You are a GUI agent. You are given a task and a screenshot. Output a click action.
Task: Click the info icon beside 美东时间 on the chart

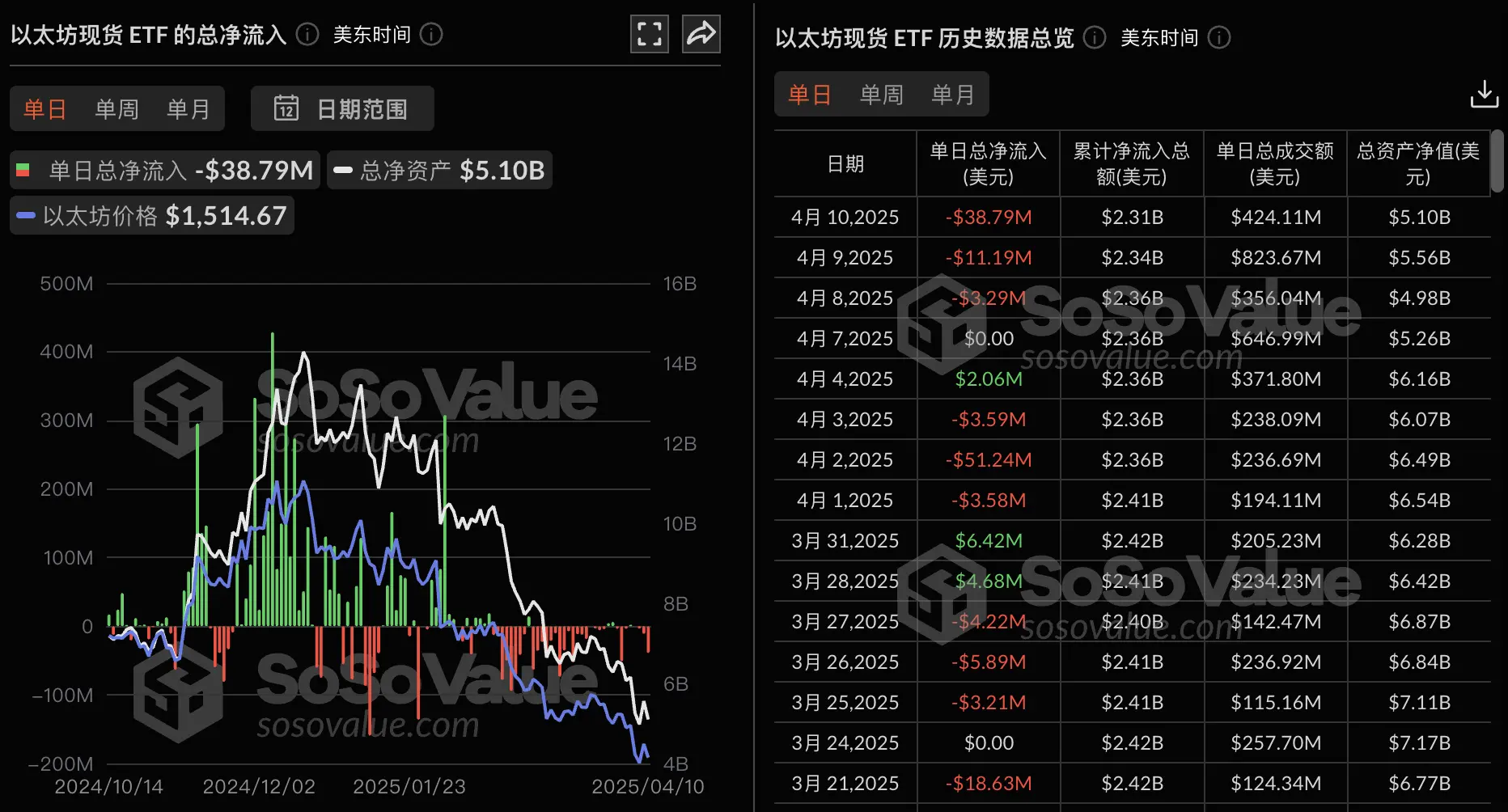tap(431, 35)
